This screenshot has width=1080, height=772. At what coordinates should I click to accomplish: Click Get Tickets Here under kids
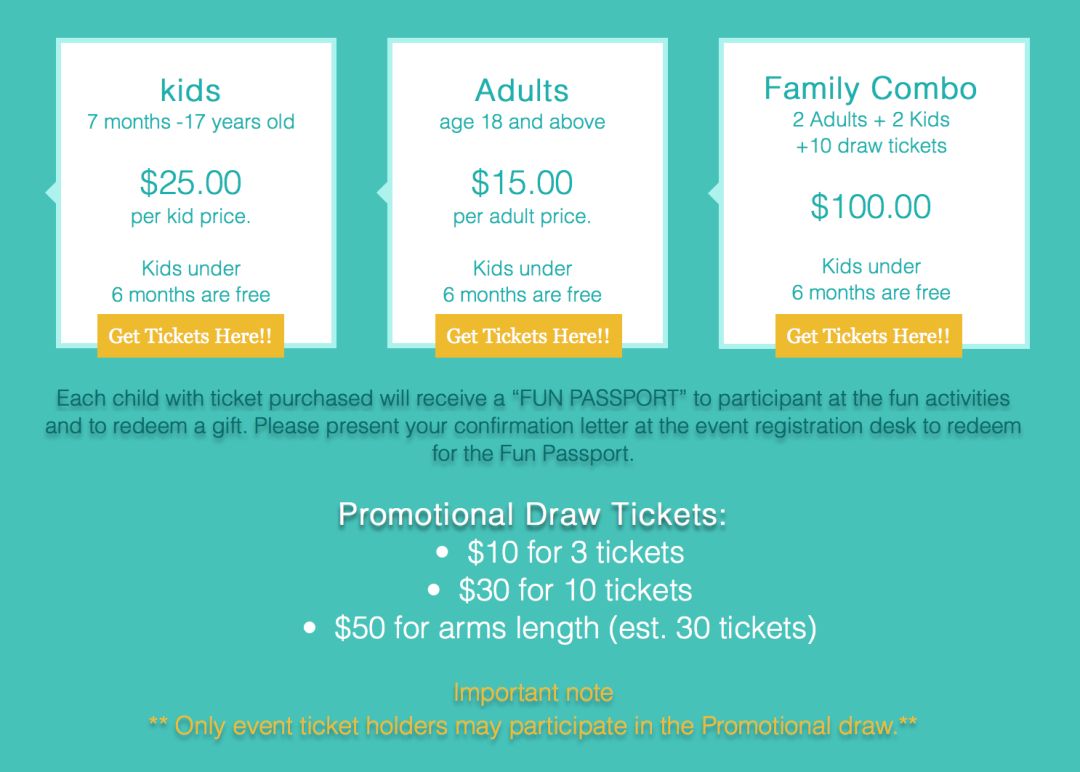pos(190,336)
